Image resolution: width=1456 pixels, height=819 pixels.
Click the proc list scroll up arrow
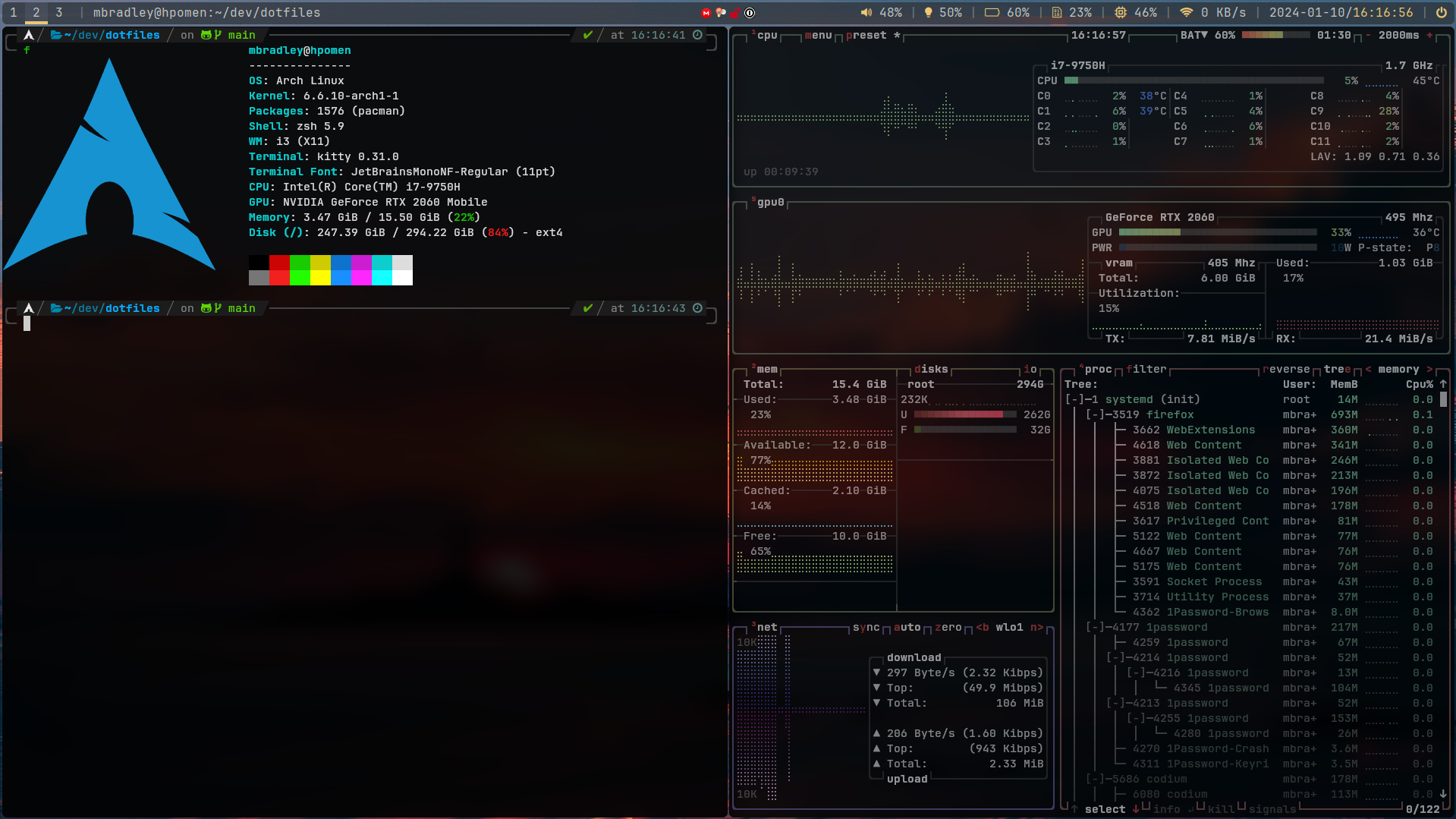1443,384
